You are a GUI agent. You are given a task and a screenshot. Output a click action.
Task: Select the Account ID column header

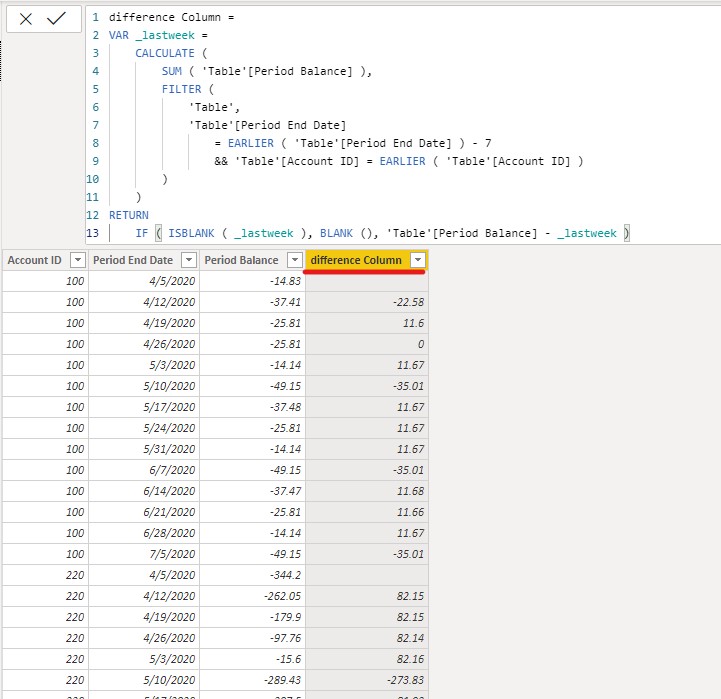35,260
